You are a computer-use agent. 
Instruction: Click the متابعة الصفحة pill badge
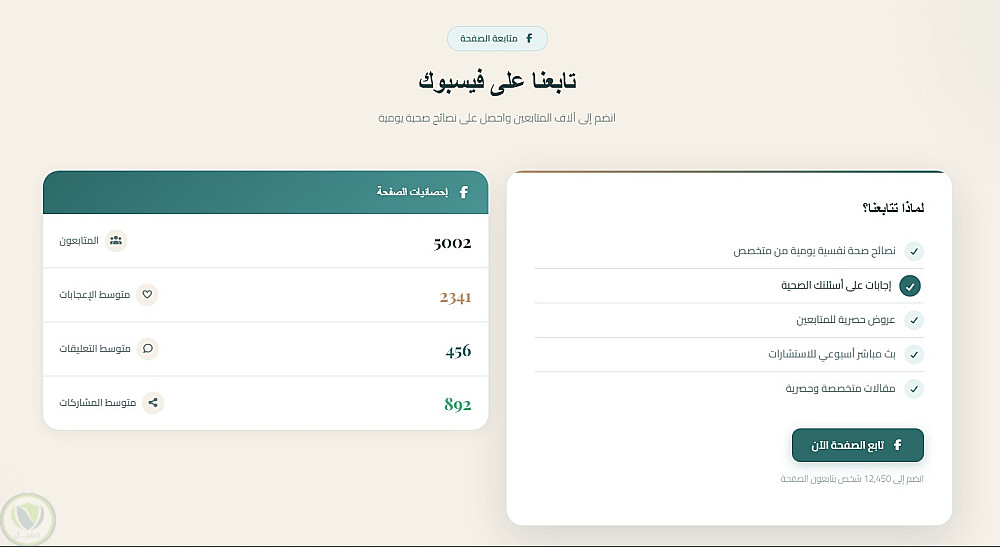coord(497,38)
